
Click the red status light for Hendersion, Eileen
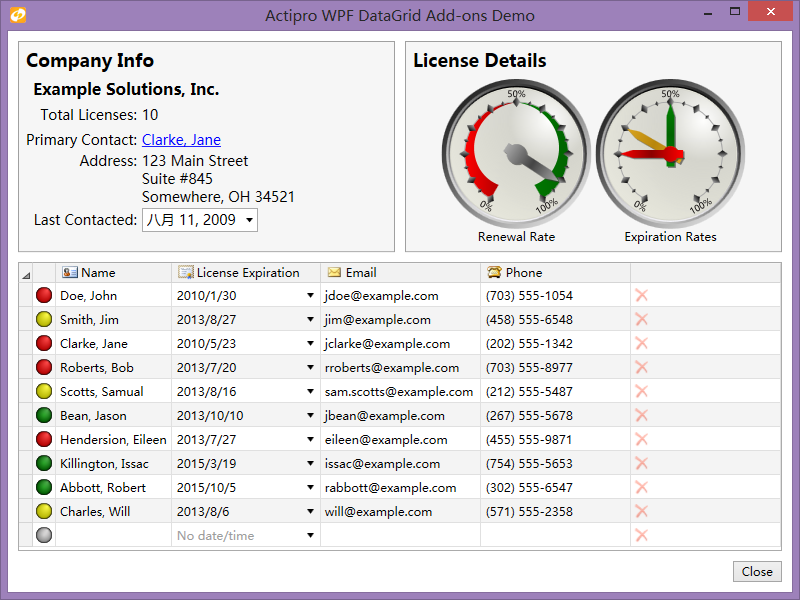(x=44, y=439)
